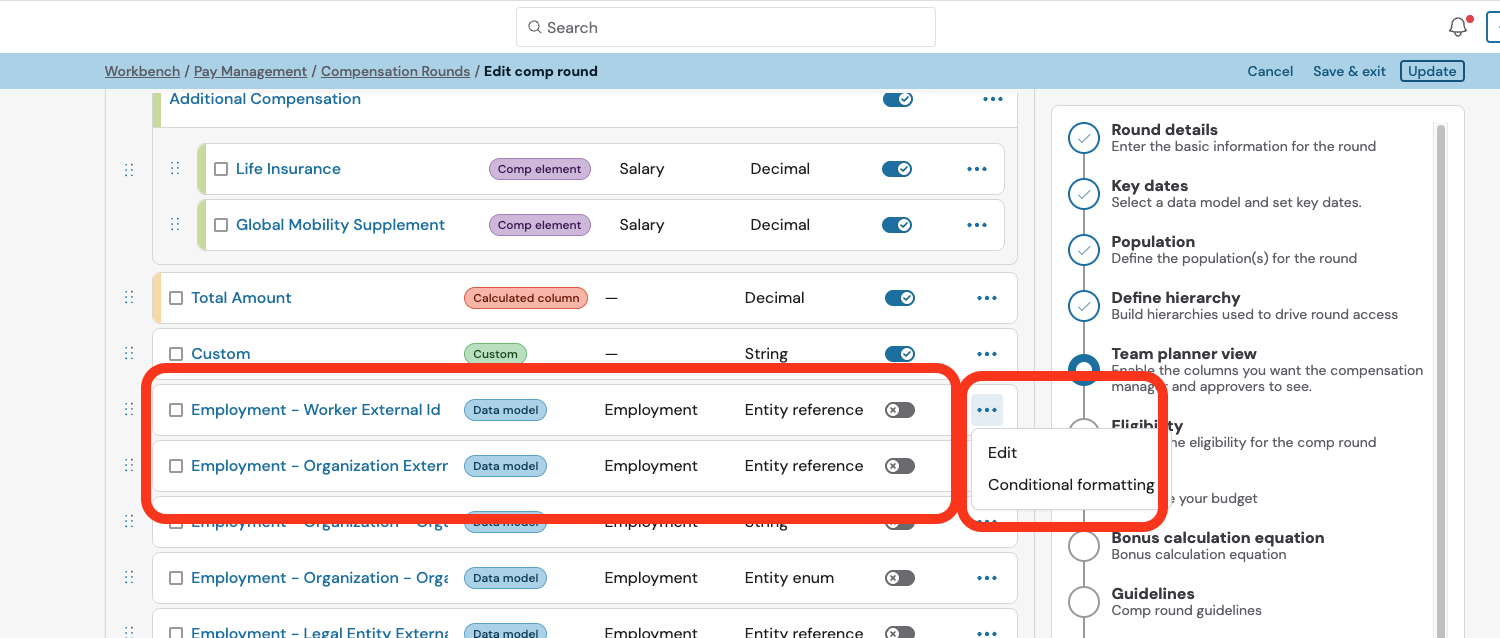The height and width of the screenshot is (638, 1500).
Task: Click drag handle next to Life Insurance
Action: tap(175, 169)
